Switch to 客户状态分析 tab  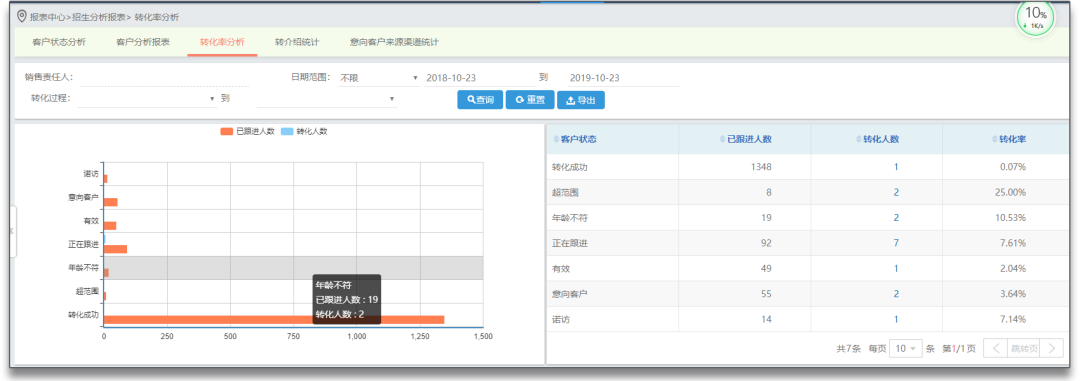point(59,42)
